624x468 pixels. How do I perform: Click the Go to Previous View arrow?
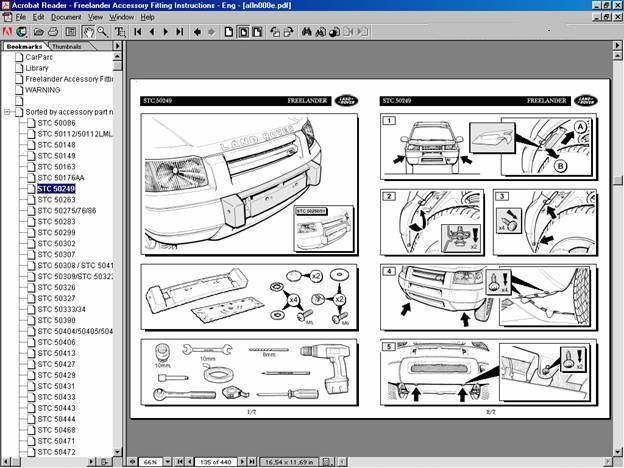197,32
